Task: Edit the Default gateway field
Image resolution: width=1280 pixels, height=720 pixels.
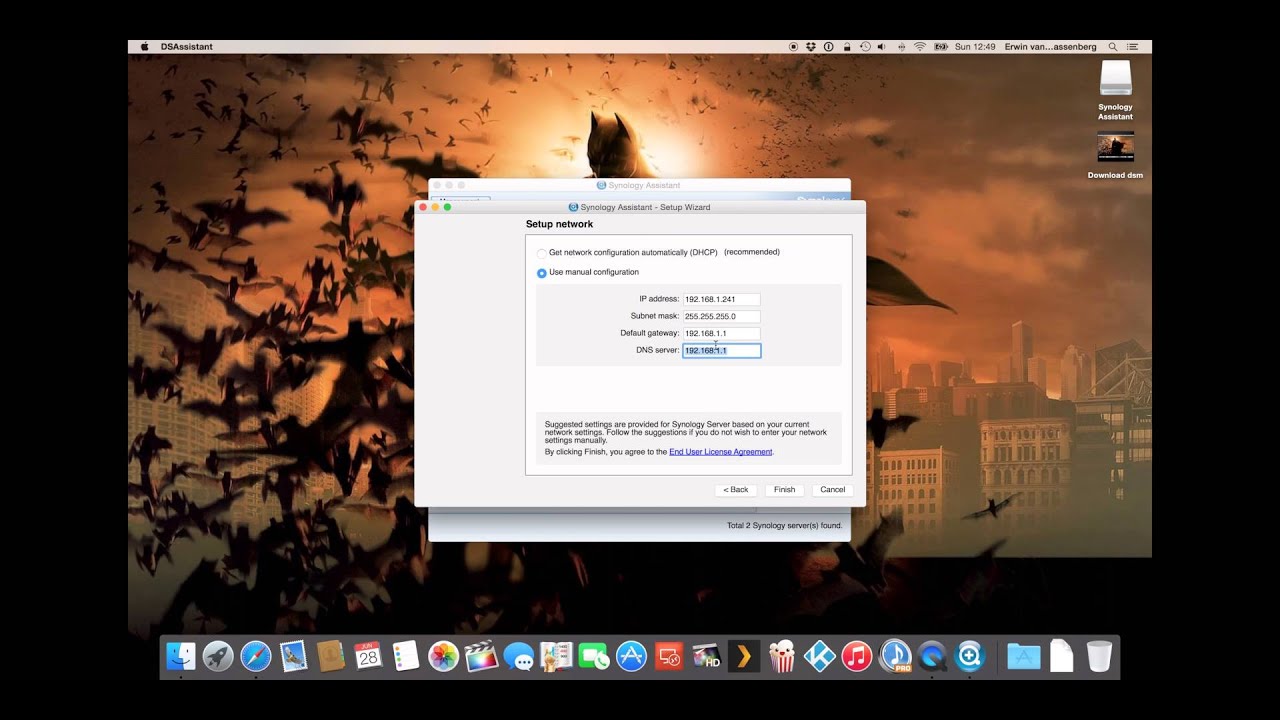Action: [x=721, y=333]
